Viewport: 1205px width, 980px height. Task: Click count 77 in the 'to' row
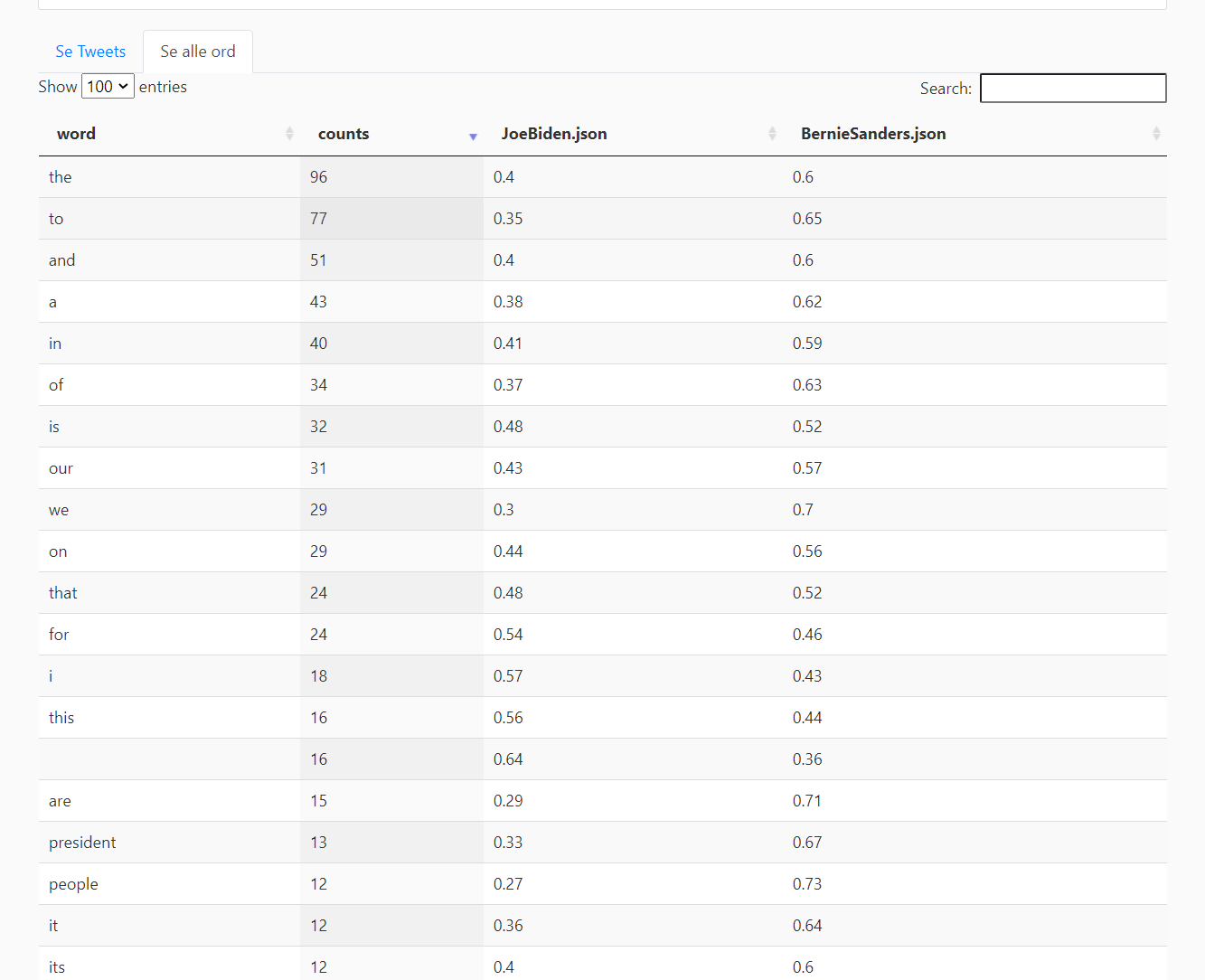(x=318, y=219)
